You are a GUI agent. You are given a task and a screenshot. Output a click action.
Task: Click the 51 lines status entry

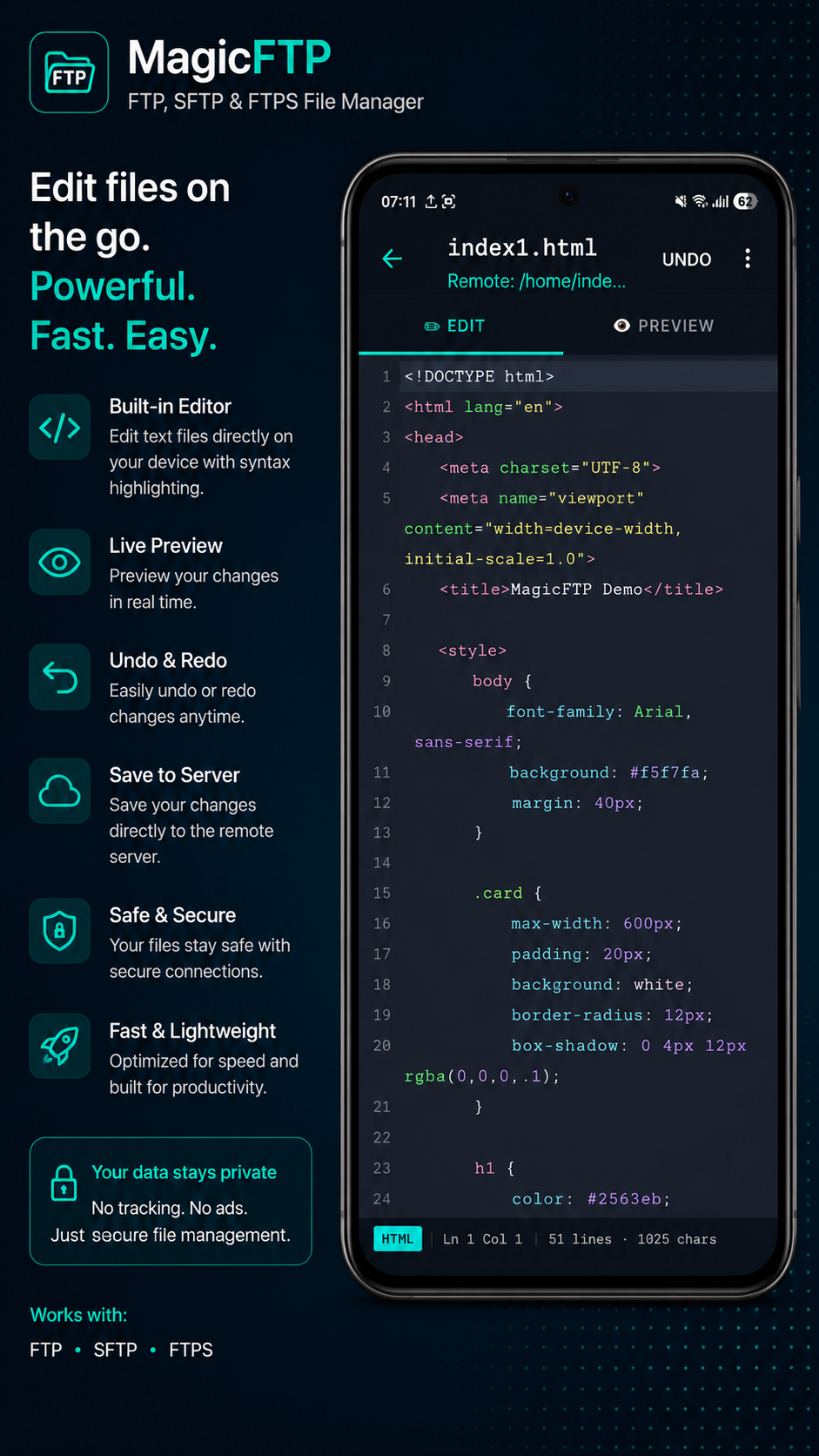(581, 1239)
